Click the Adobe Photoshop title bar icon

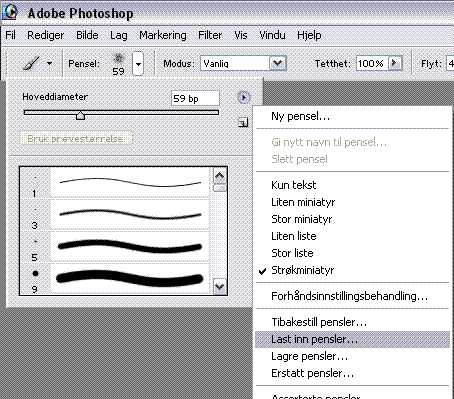click(10, 12)
